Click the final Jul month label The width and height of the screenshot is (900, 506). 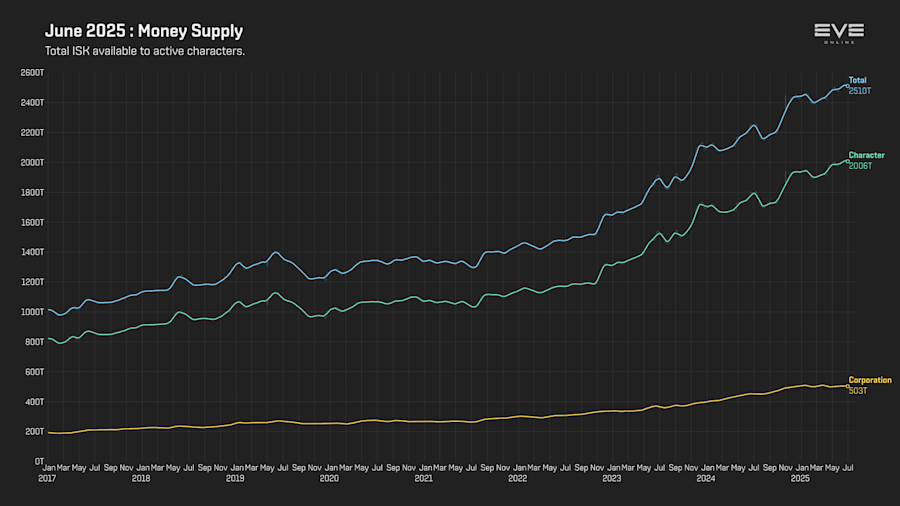847,468
